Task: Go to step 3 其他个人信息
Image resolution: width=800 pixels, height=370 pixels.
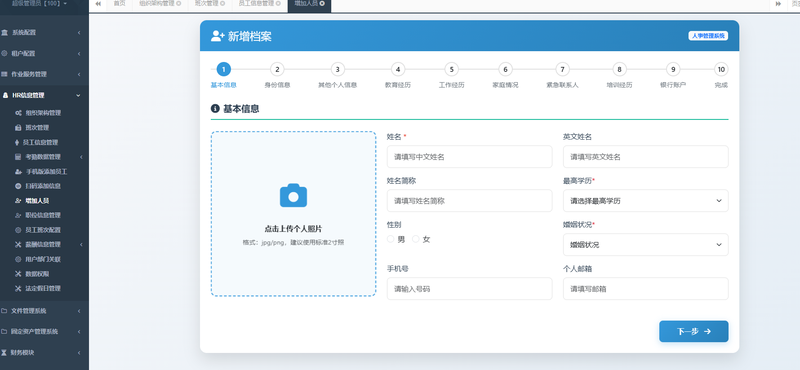Action: pyautogui.click(x=337, y=69)
